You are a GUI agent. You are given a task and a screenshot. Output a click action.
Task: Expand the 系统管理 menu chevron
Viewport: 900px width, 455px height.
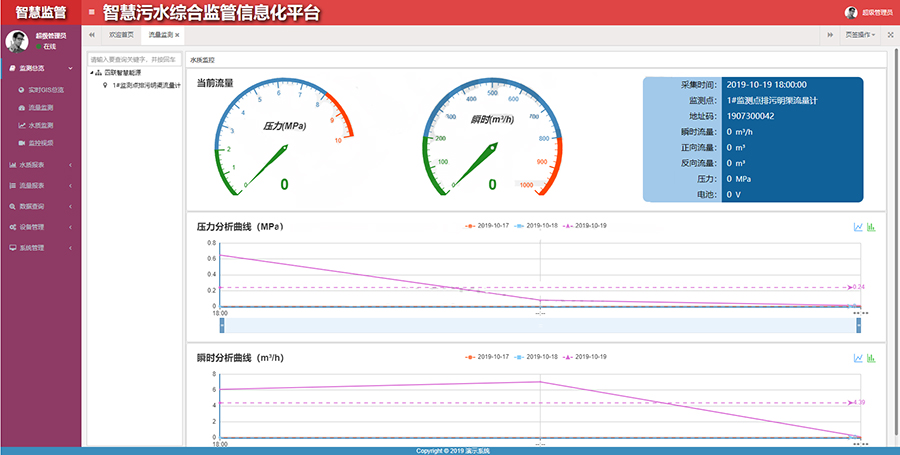[x=71, y=248]
